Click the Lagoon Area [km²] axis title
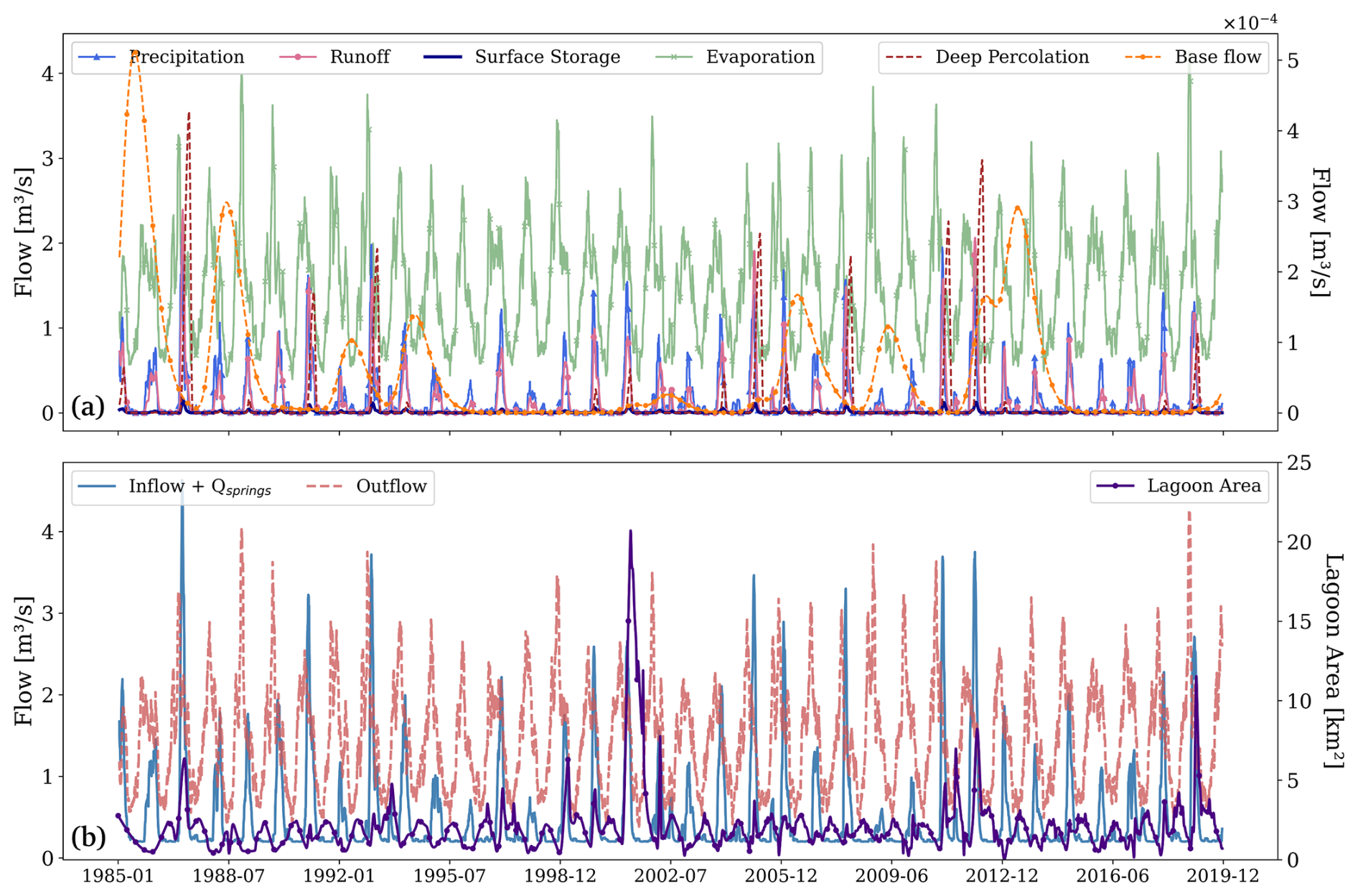The image size is (1358, 896). pyautogui.click(x=1332, y=660)
